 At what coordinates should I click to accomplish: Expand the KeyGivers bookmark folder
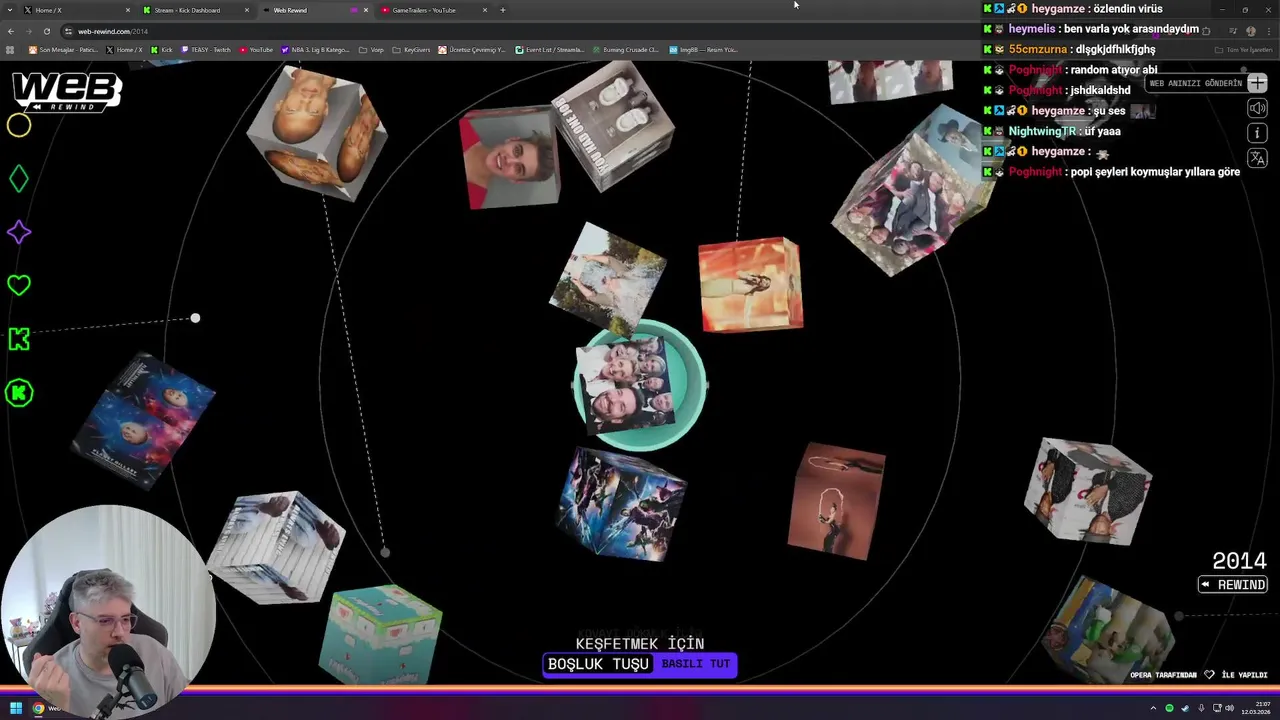[x=411, y=49]
